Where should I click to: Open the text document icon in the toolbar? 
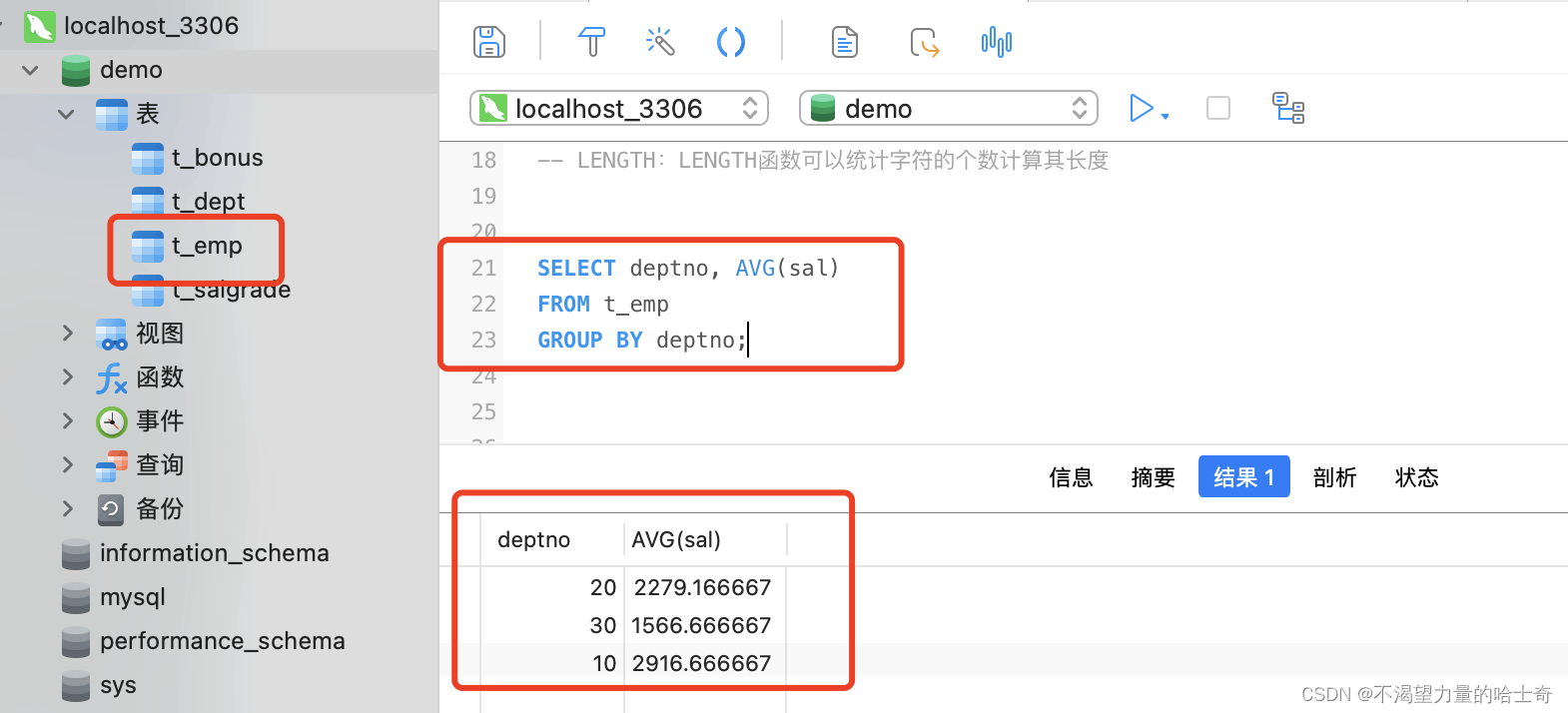coord(845,42)
